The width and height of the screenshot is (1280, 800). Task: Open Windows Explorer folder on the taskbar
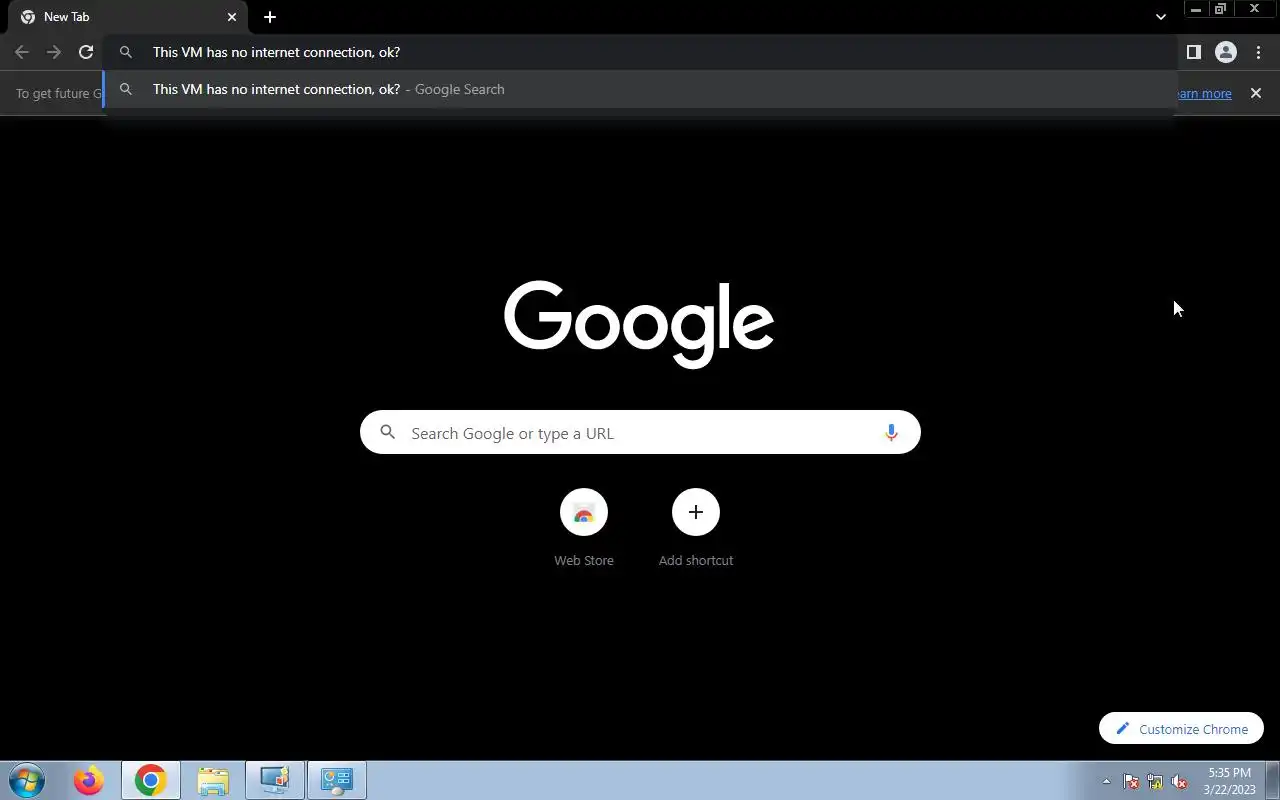(213, 780)
